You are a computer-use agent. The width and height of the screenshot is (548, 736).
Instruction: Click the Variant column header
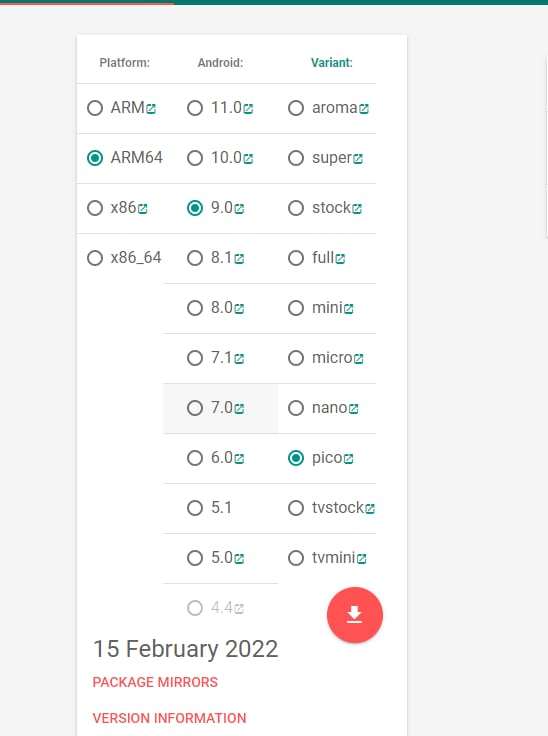[332, 63]
